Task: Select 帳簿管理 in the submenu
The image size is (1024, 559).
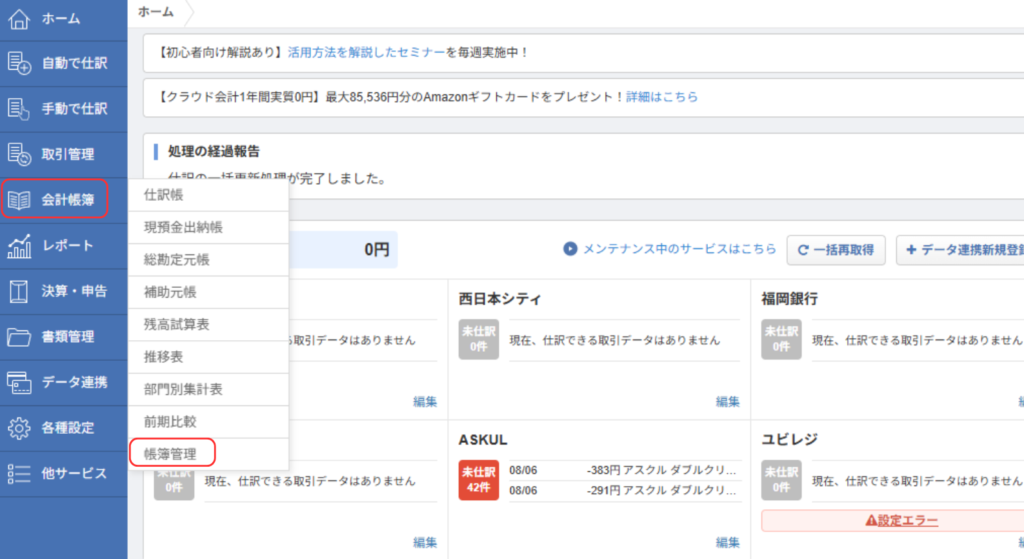Action: (171, 454)
